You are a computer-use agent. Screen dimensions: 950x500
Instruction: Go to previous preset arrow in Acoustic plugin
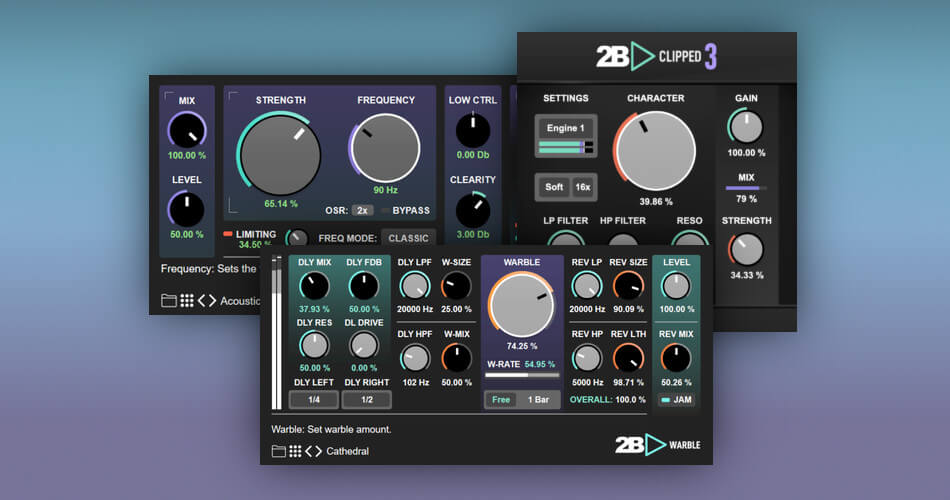click(x=202, y=301)
